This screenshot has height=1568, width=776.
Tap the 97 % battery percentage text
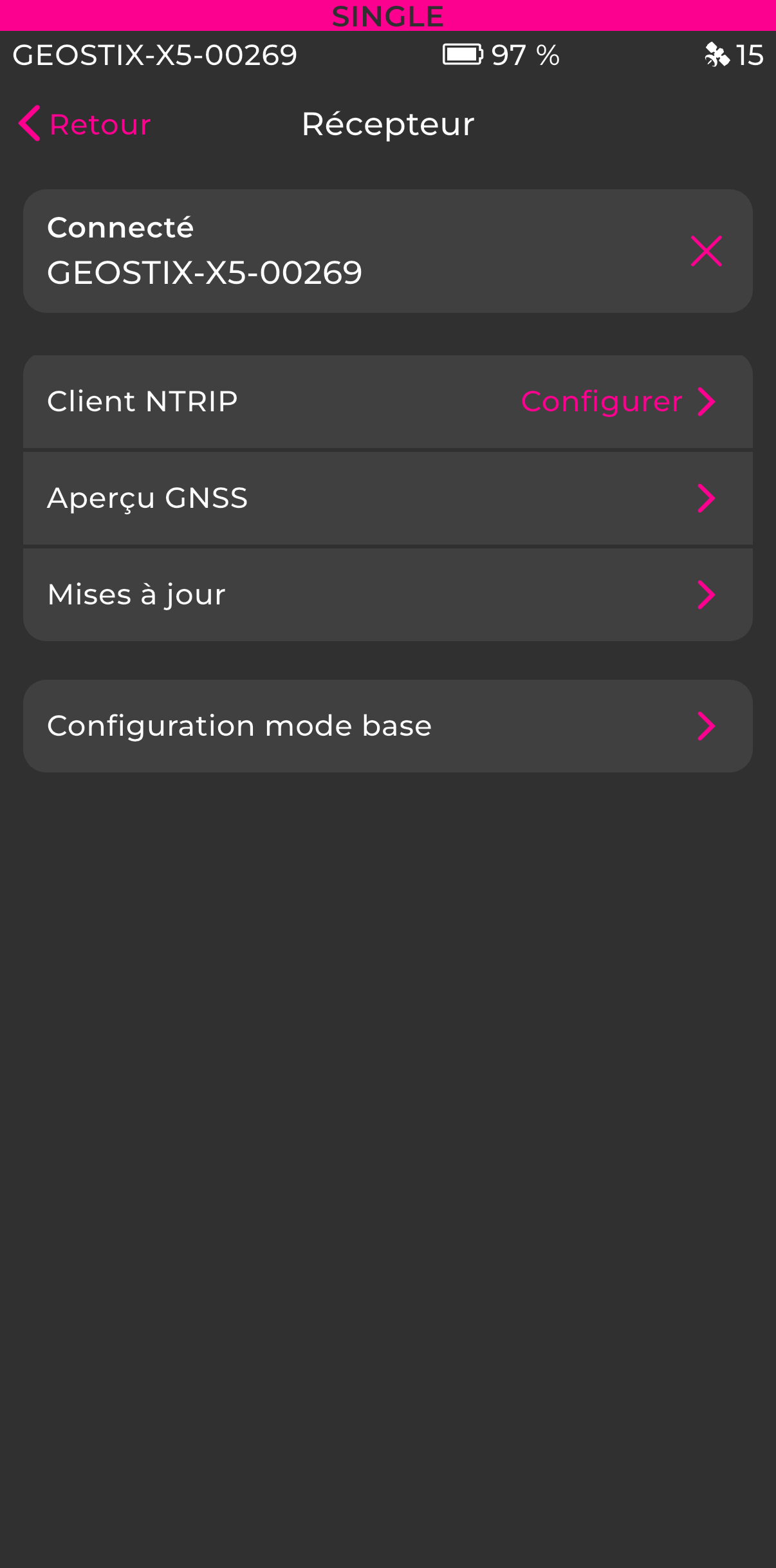525,55
